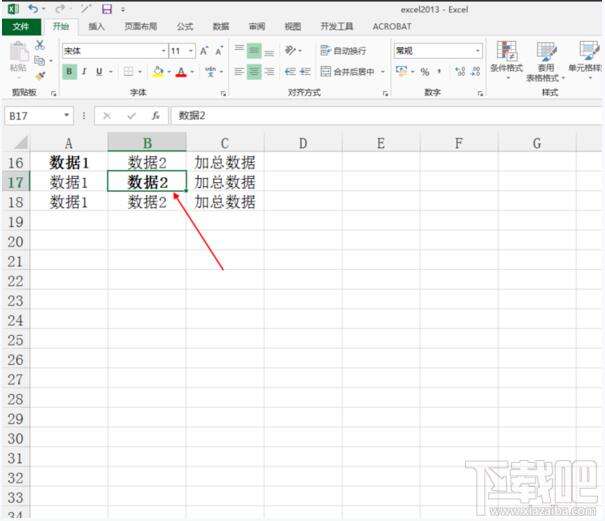Screen dimensions: 605x521
Task: Click the Insert Function fx icon
Action: (x=156, y=116)
